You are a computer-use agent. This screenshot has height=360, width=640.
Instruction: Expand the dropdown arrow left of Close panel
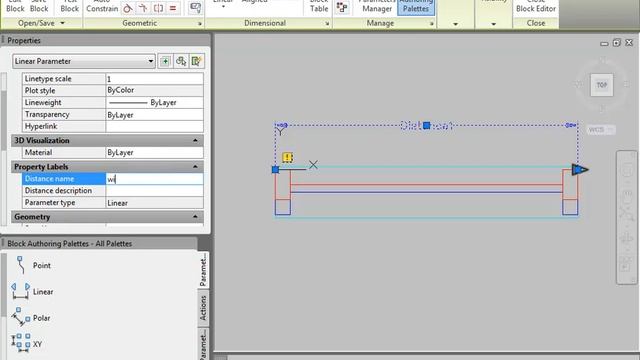493,24
